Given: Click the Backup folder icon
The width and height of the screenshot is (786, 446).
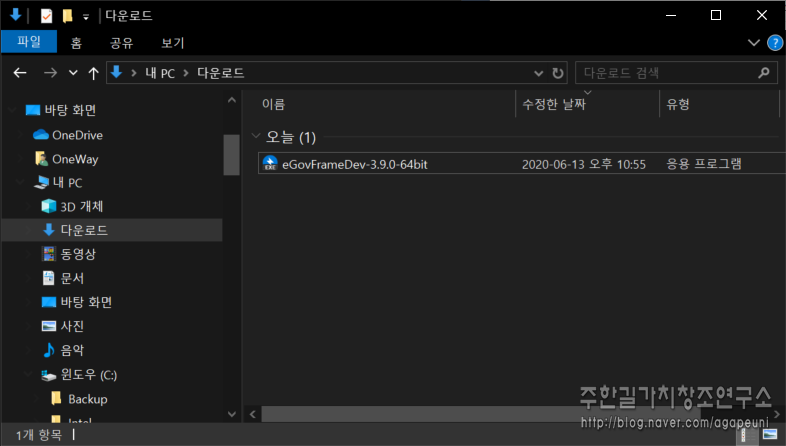Looking at the screenshot, I should (x=57, y=398).
